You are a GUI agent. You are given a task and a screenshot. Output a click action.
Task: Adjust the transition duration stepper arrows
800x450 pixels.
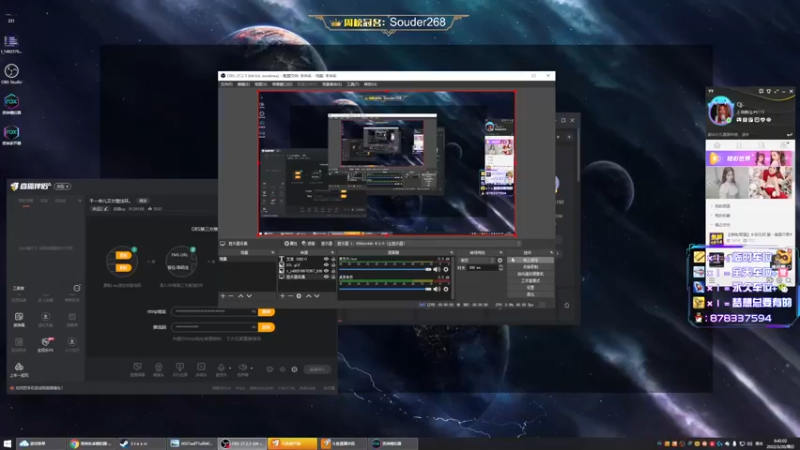501,268
